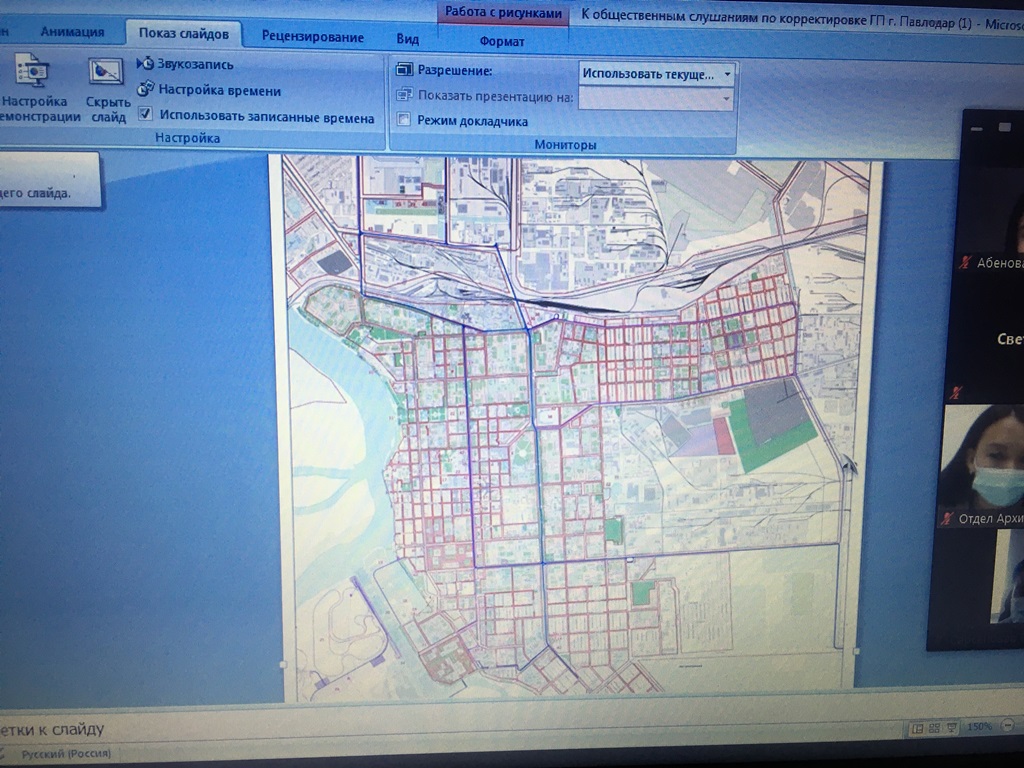Click the Работа с рисунками contextual header
This screenshot has width=1024, height=768.
503,12
